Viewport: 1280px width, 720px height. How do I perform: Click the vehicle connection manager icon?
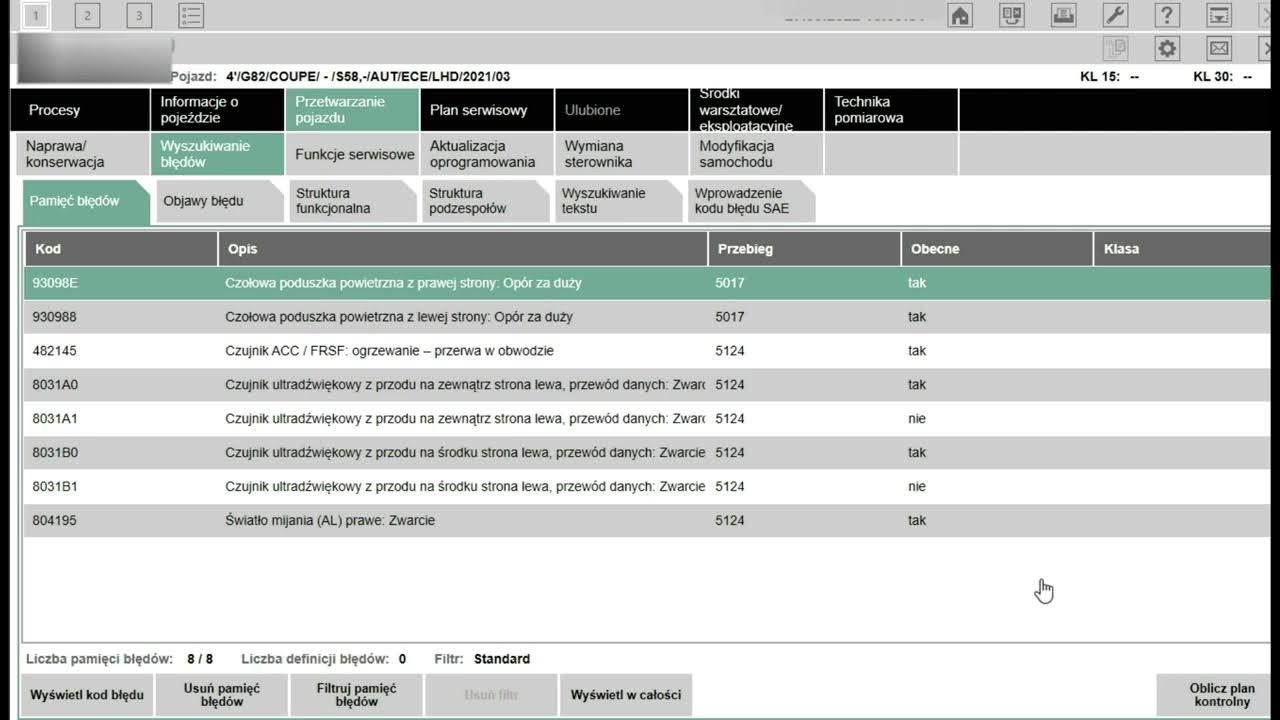(1012, 15)
